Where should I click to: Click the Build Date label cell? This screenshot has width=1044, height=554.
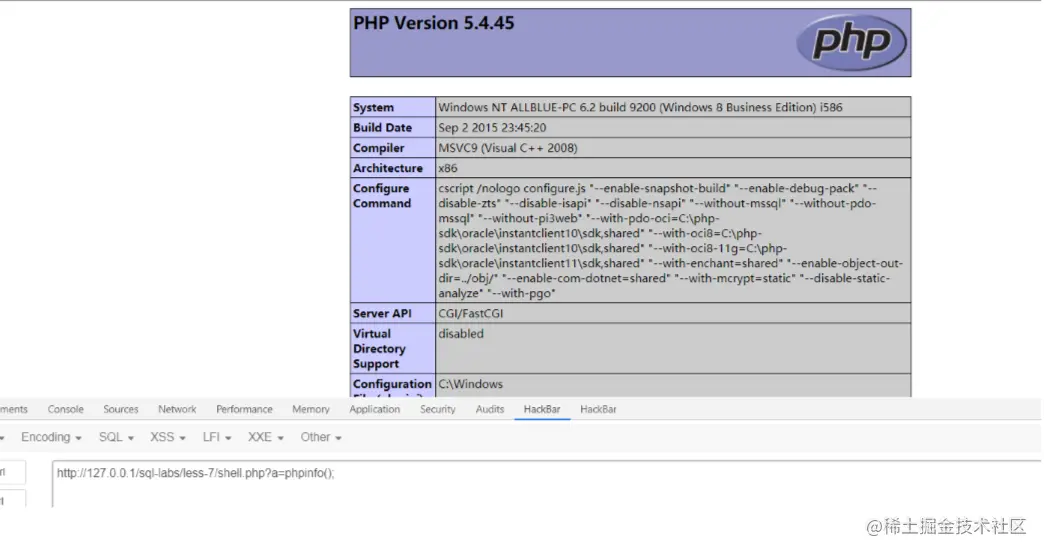(x=393, y=128)
